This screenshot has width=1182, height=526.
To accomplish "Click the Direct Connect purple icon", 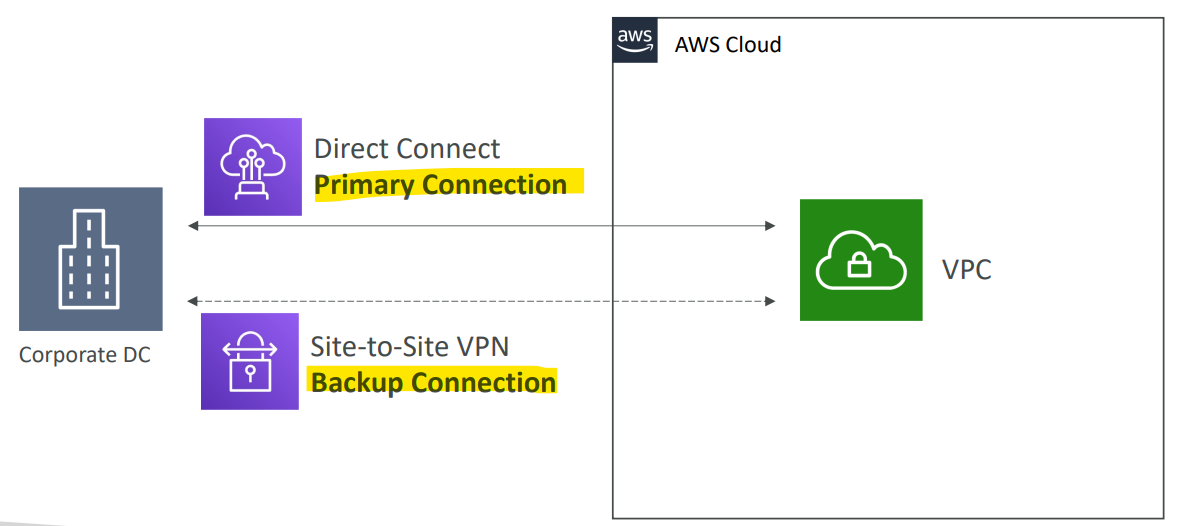I will point(253,167).
